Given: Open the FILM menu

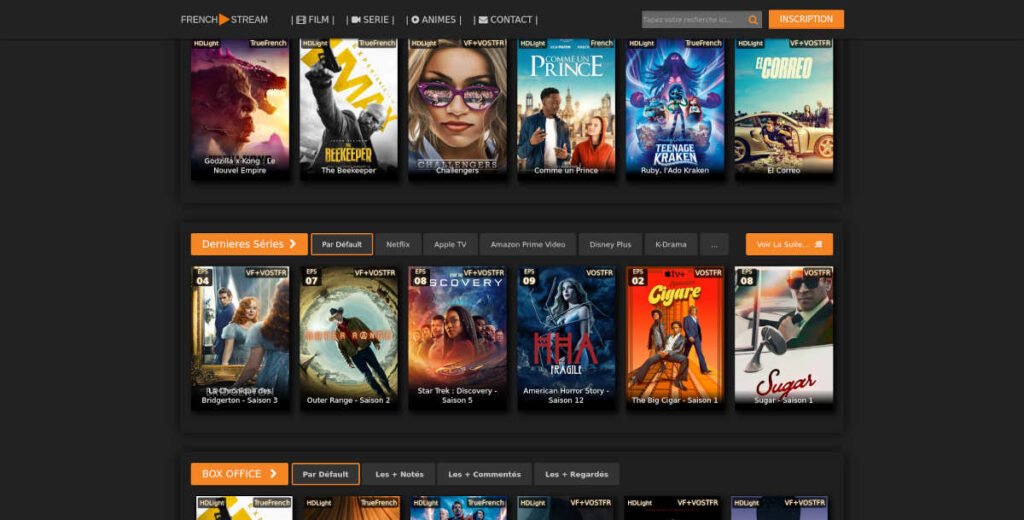Looking at the screenshot, I should (313, 20).
